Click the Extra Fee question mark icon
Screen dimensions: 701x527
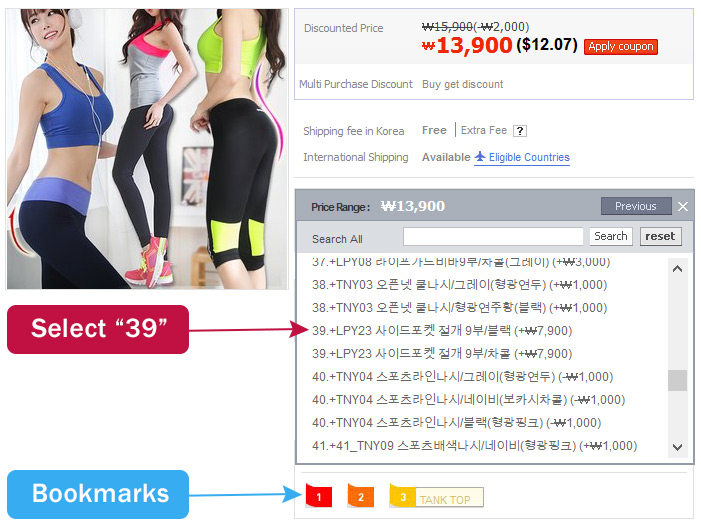click(x=519, y=131)
